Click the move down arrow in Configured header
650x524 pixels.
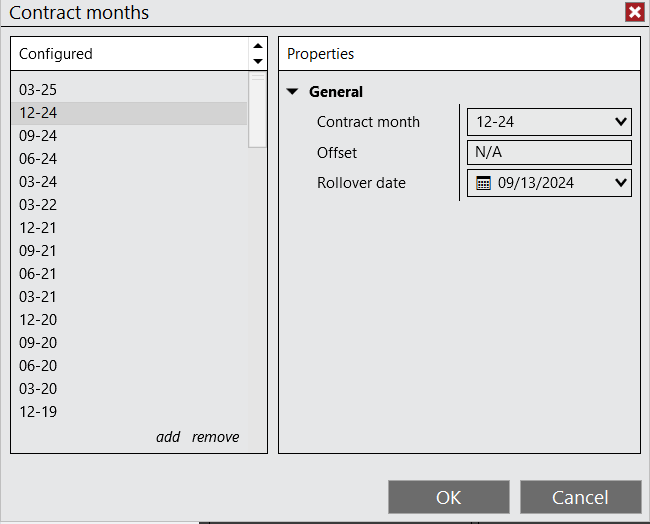(258, 61)
